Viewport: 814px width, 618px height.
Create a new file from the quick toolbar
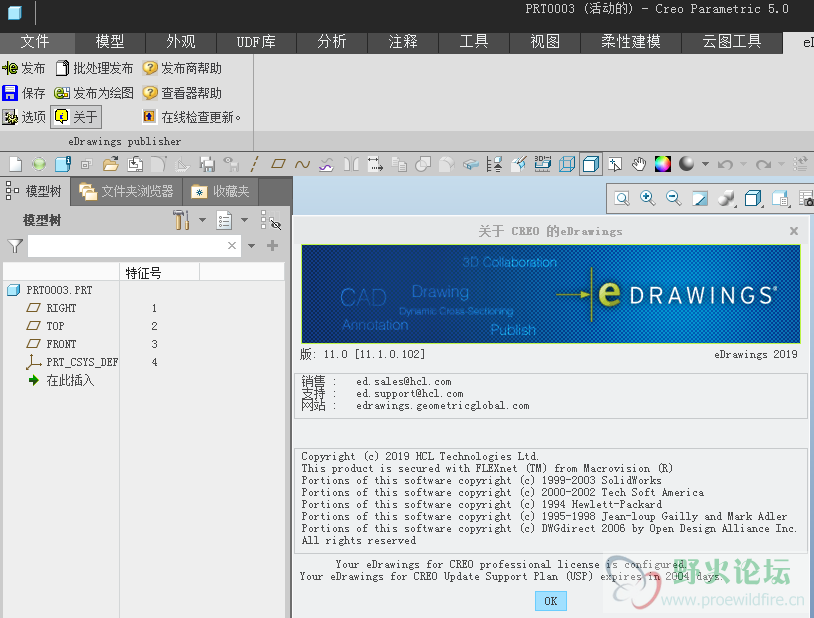tap(16, 165)
